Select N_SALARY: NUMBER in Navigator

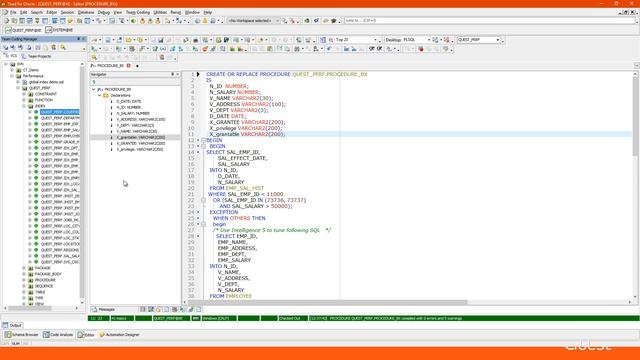(133, 113)
